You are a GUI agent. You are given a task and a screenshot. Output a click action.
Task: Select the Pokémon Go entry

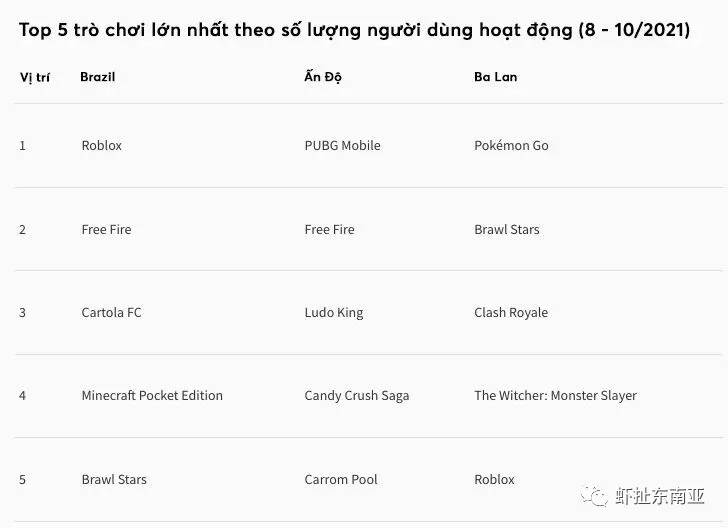coord(511,145)
